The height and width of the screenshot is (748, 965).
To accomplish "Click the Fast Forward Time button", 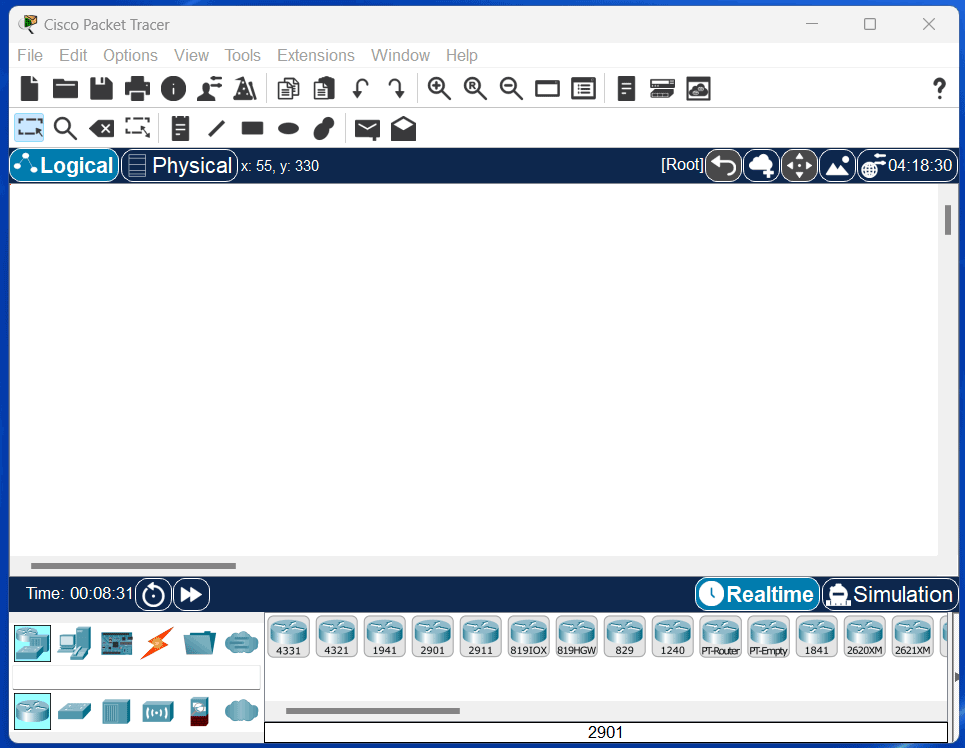I will pyautogui.click(x=191, y=595).
